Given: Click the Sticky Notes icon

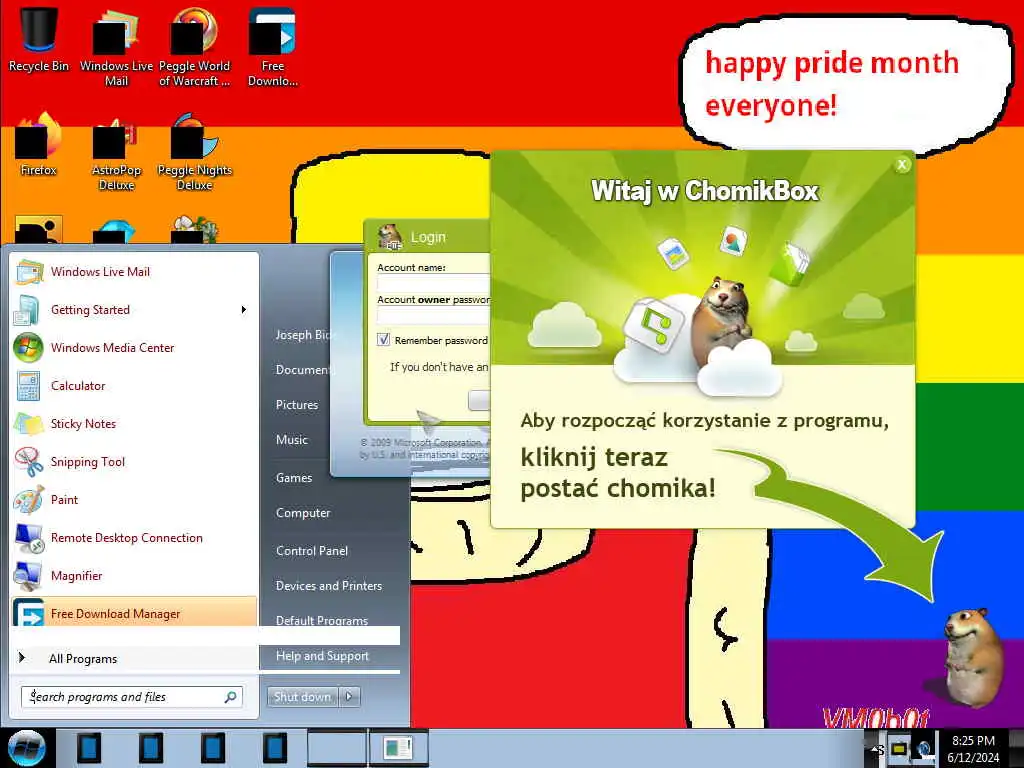Looking at the screenshot, I should (x=28, y=423).
